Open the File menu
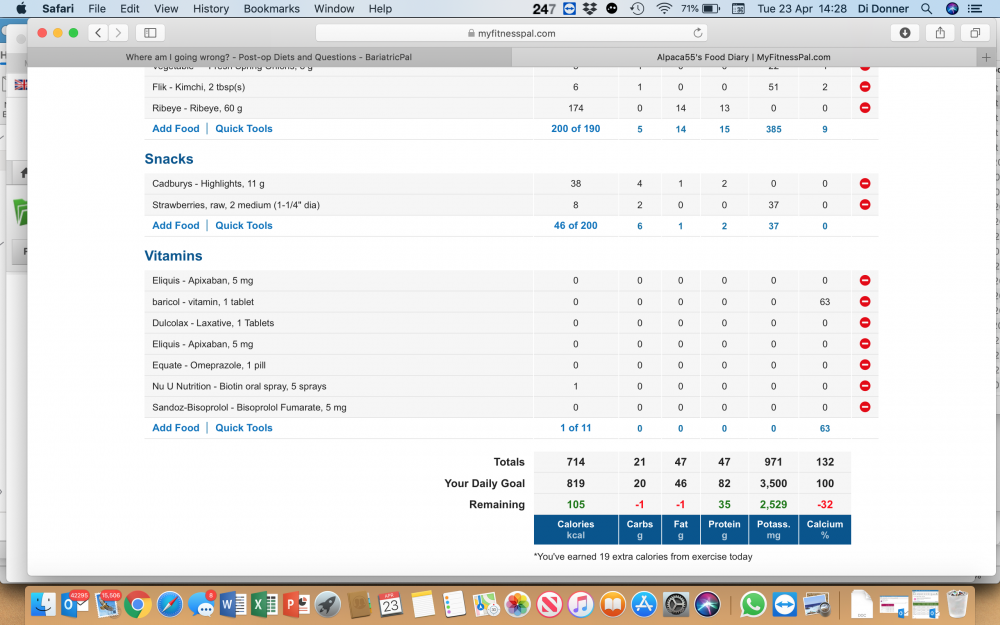 click(97, 8)
